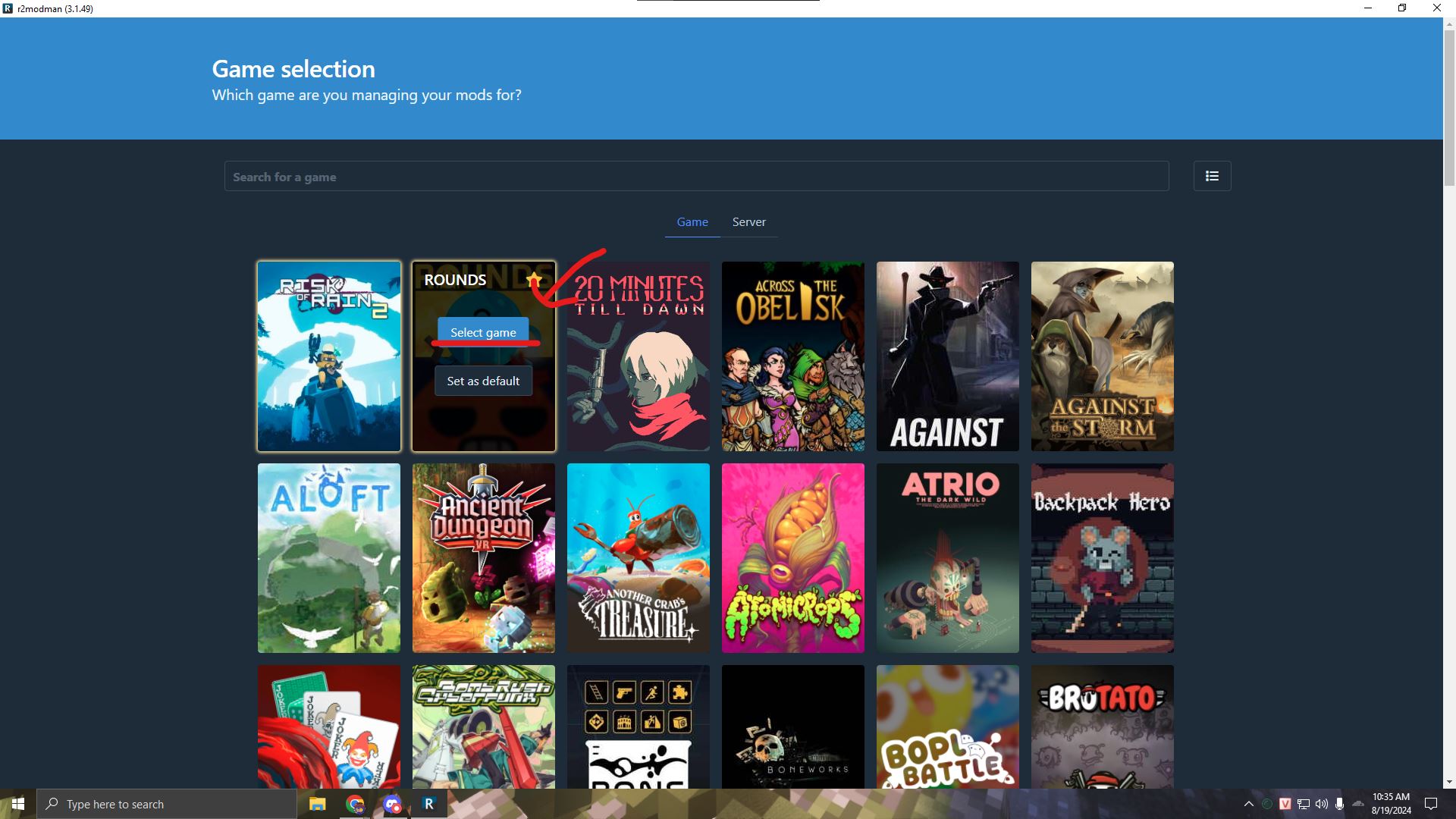This screenshot has height=819, width=1456.
Task: Open Backpack Hero game card
Action: pyautogui.click(x=1102, y=558)
